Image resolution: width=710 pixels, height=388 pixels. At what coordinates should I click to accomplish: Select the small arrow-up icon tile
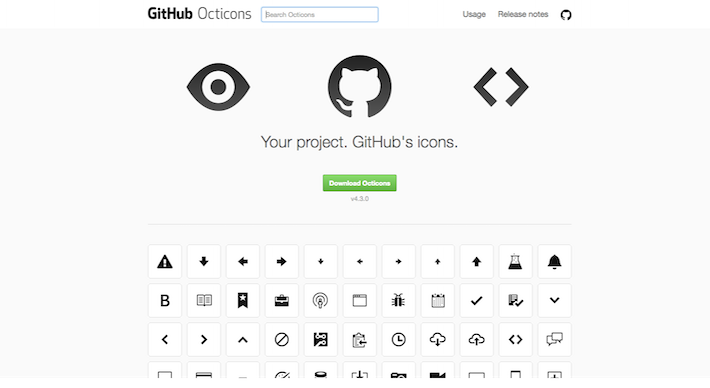(x=437, y=262)
